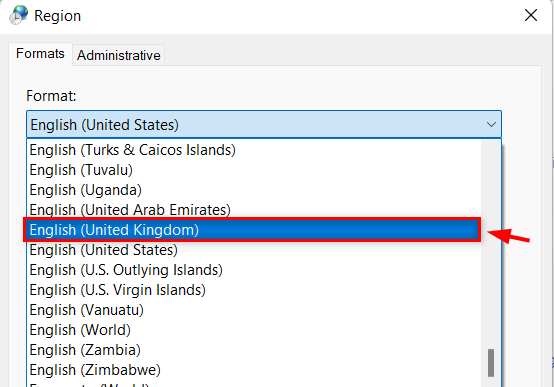Pick English (Tuvalu) from the format list

254,170
